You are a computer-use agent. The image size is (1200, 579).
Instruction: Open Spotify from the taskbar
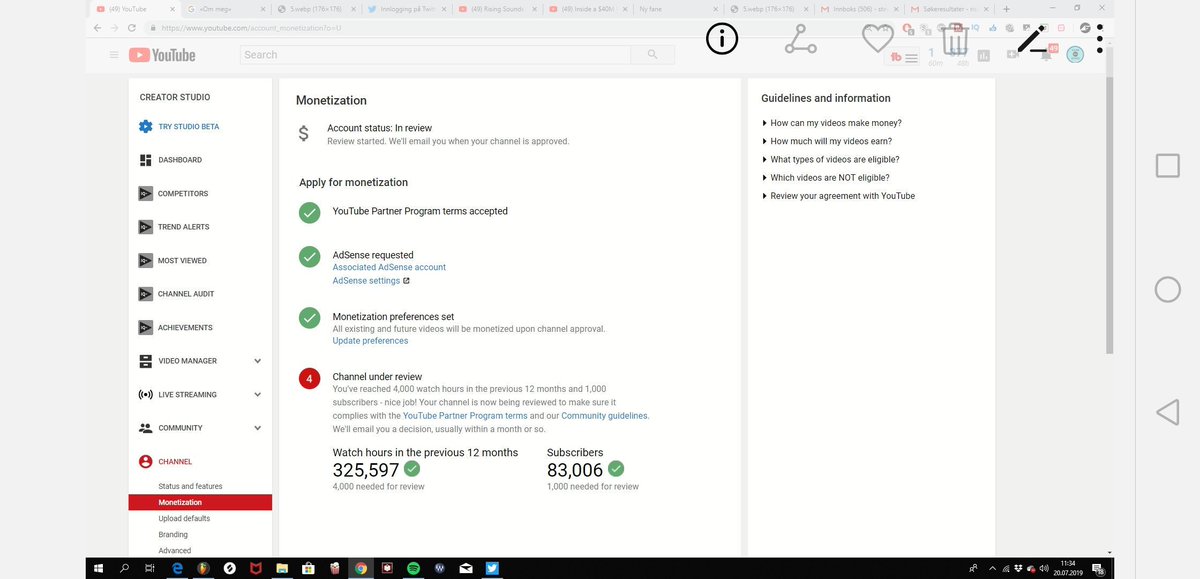click(413, 569)
